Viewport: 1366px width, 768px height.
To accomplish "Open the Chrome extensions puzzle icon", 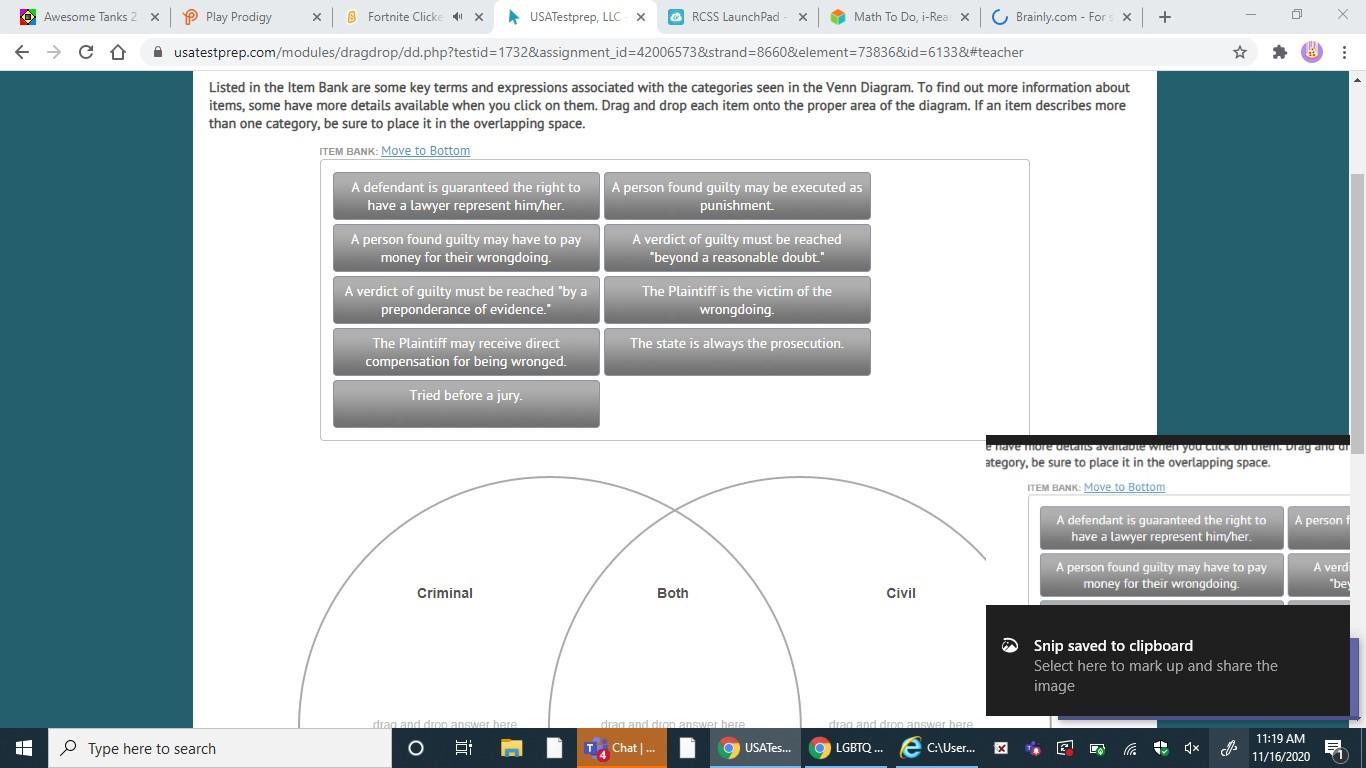I will pyautogui.click(x=1279, y=52).
